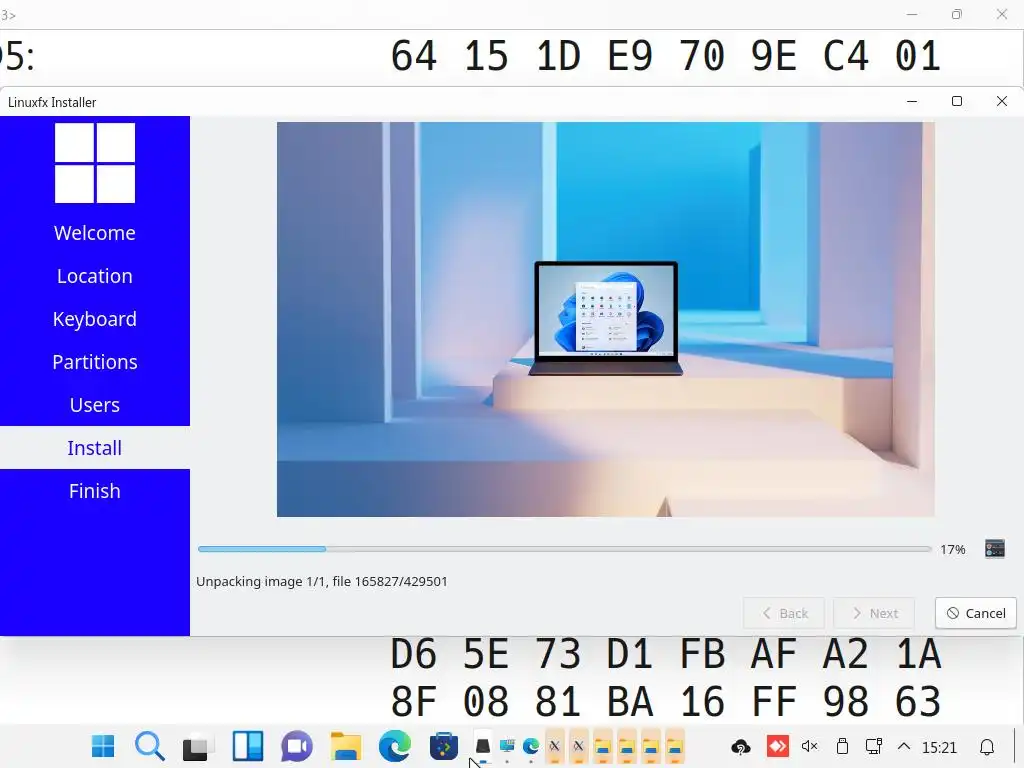The height and width of the screenshot is (768, 1024).
Task: Open the display network tray icon
Action: point(874,746)
